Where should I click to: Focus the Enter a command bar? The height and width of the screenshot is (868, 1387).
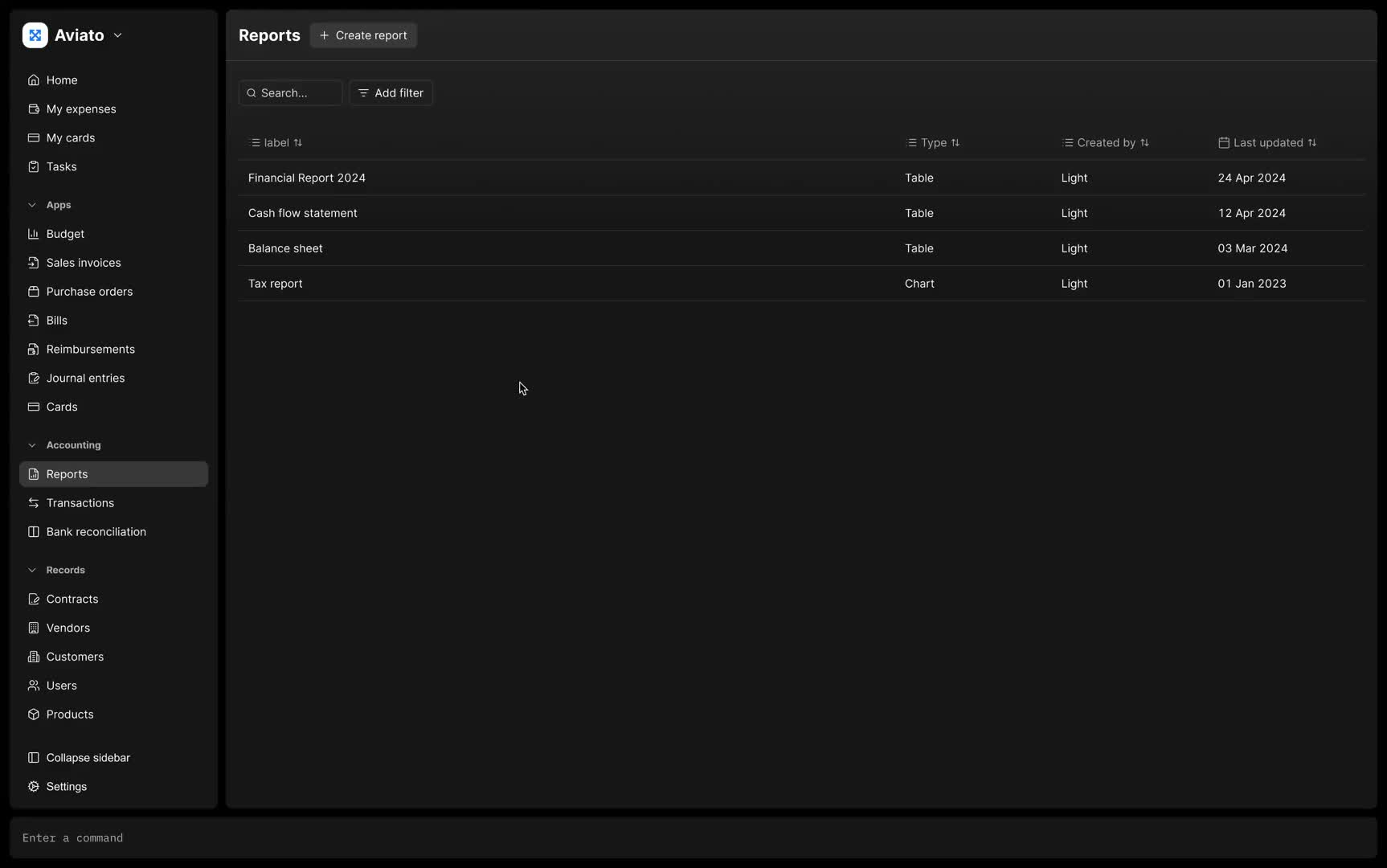click(x=693, y=838)
